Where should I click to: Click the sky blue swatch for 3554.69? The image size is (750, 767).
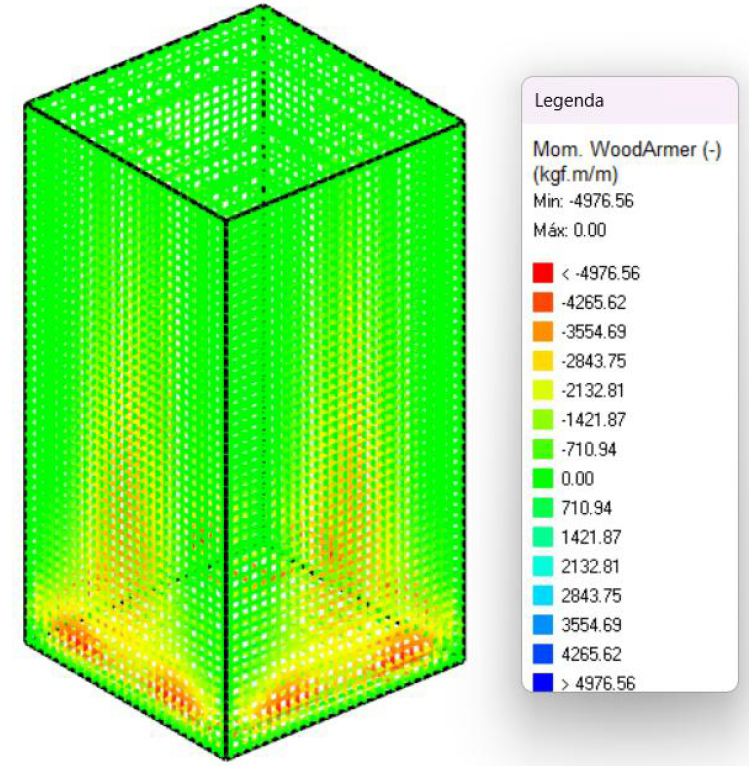(x=543, y=625)
